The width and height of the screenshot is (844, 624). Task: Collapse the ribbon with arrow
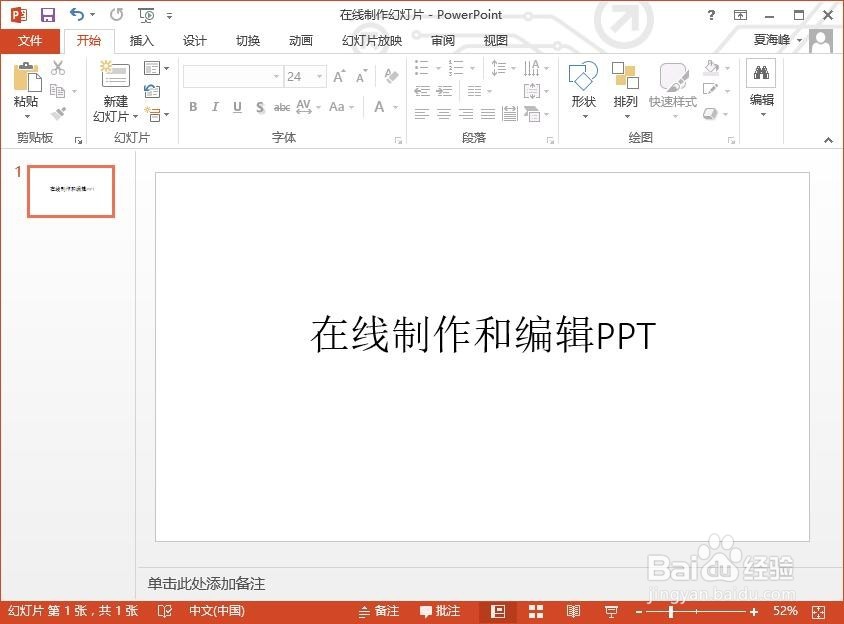(828, 140)
